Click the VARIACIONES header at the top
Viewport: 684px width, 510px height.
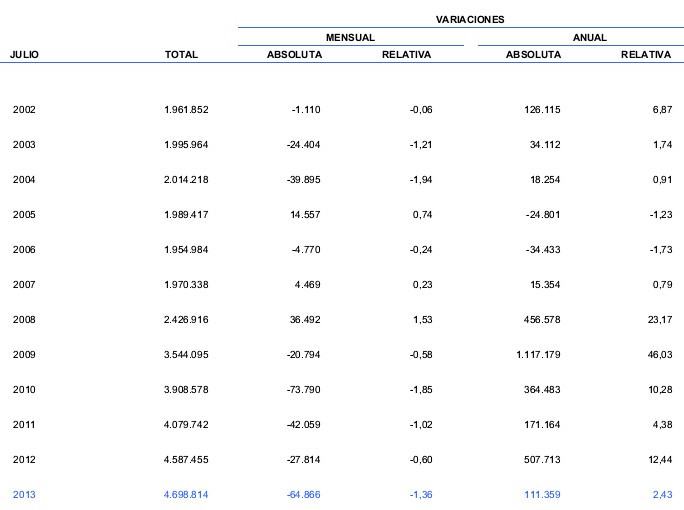(x=470, y=19)
